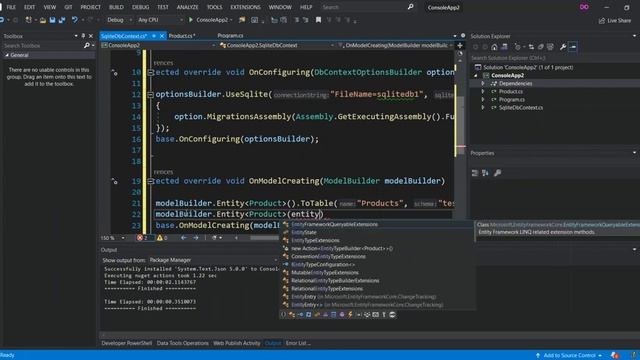Screen dimensions: 640x360
Task: Open the ConsoleApp2.SqliteDbContext type dropdown
Action: pyautogui.click(x=277, y=45)
